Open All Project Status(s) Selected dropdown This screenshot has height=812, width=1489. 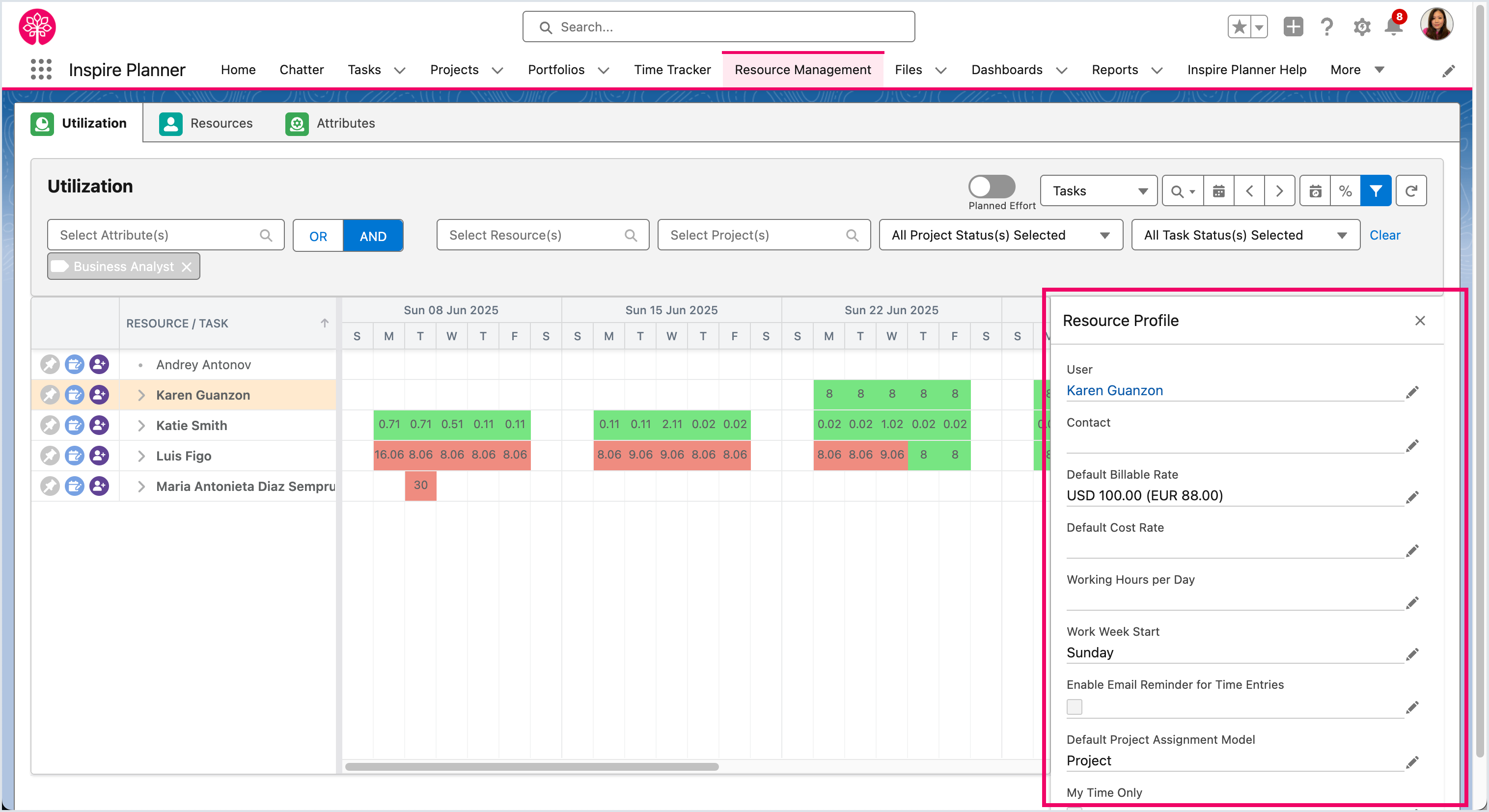[1000, 235]
